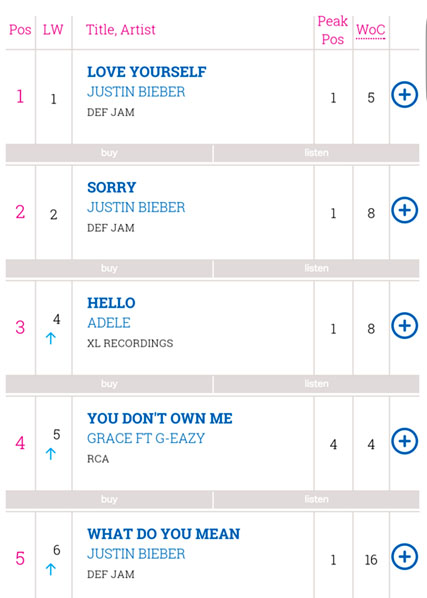Open What Do You Mean title link

164,534
